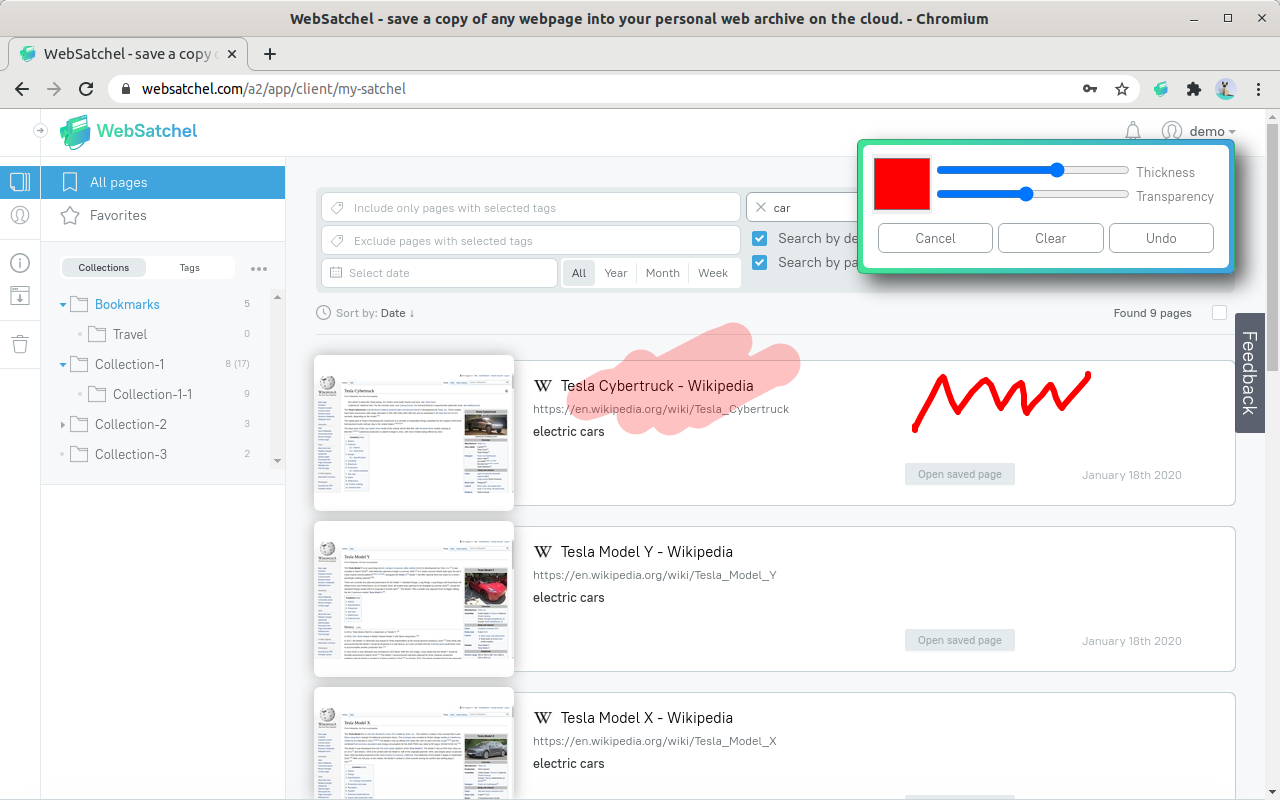Screen dimensions: 1280x800
Task: Open the Chromium extensions puzzle icon
Action: pyautogui.click(x=1193, y=89)
